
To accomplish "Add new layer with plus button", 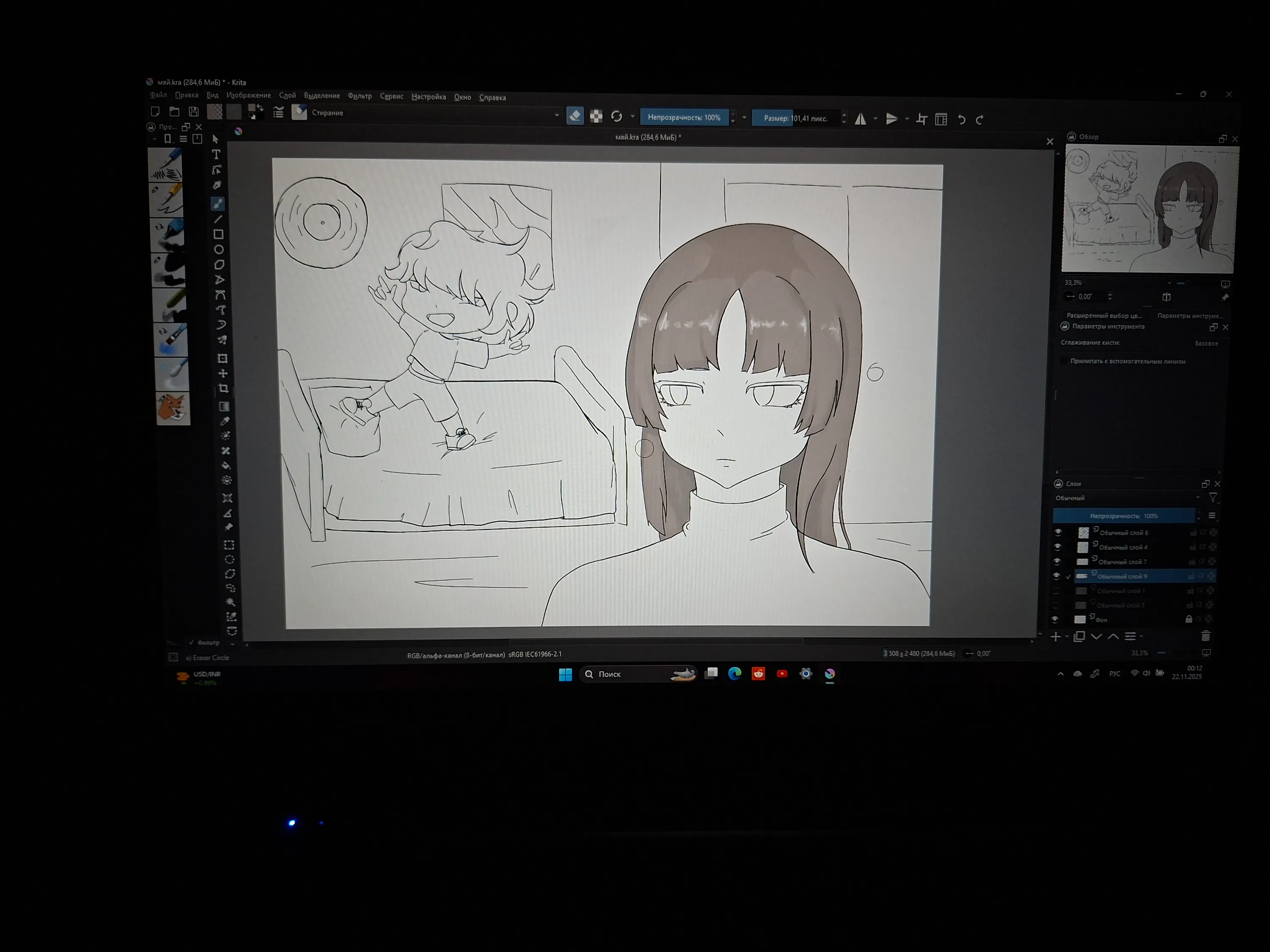I will point(1055,636).
